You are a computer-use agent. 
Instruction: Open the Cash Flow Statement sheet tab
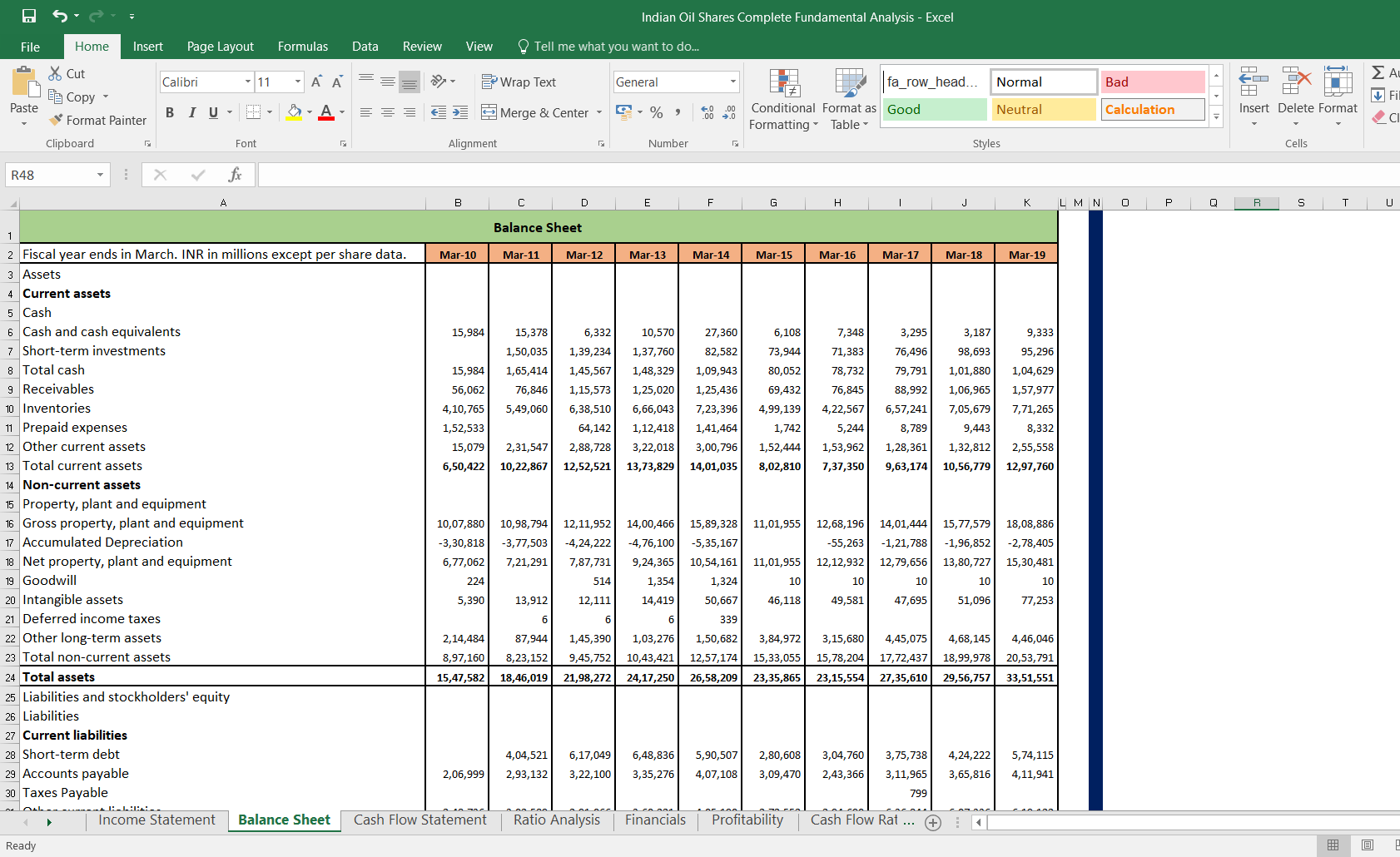(x=420, y=820)
